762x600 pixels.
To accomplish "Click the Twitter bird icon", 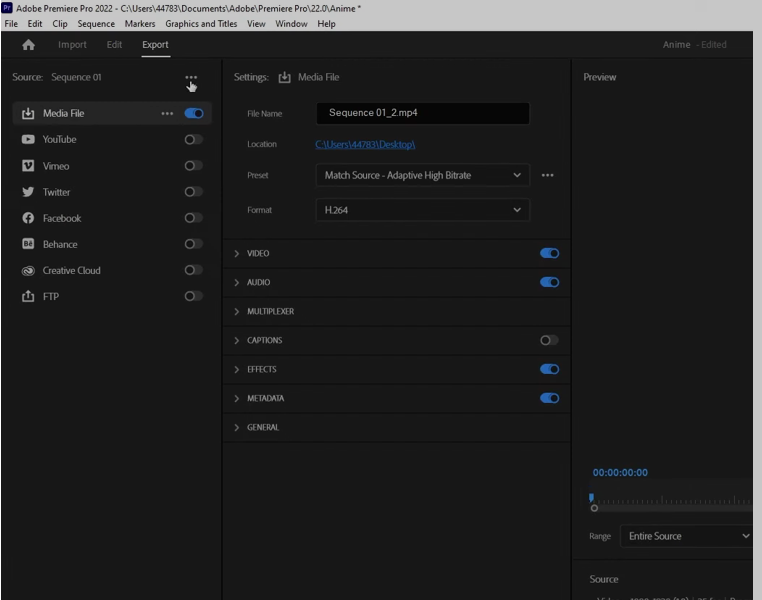I will (x=28, y=192).
